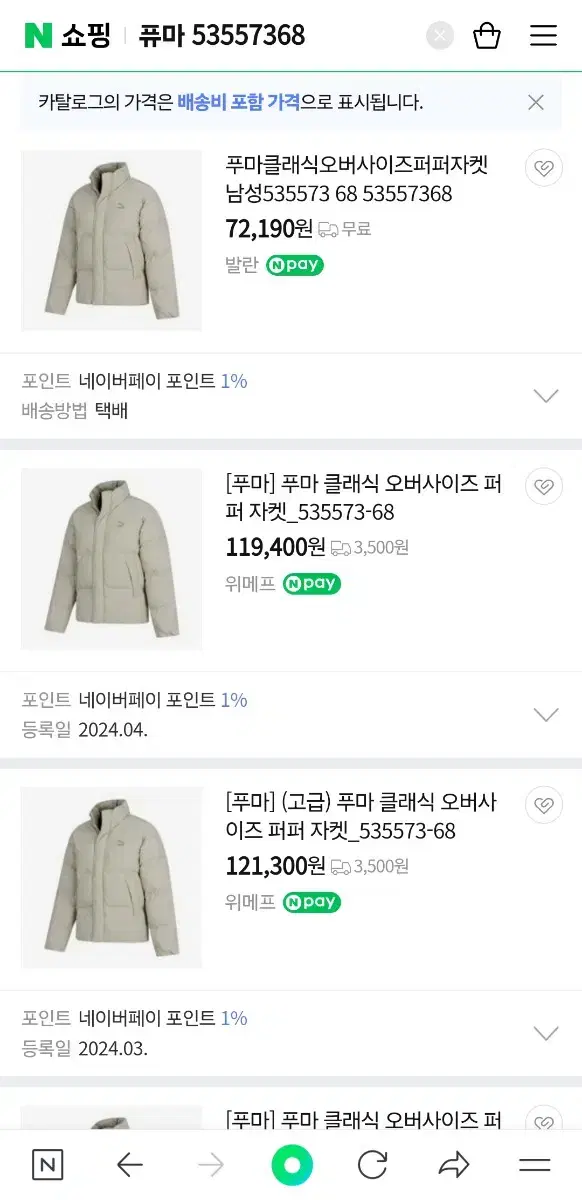Screen dimensions: 582x1200
Task: Tap the green circle home button
Action: tap(292, 1164)
